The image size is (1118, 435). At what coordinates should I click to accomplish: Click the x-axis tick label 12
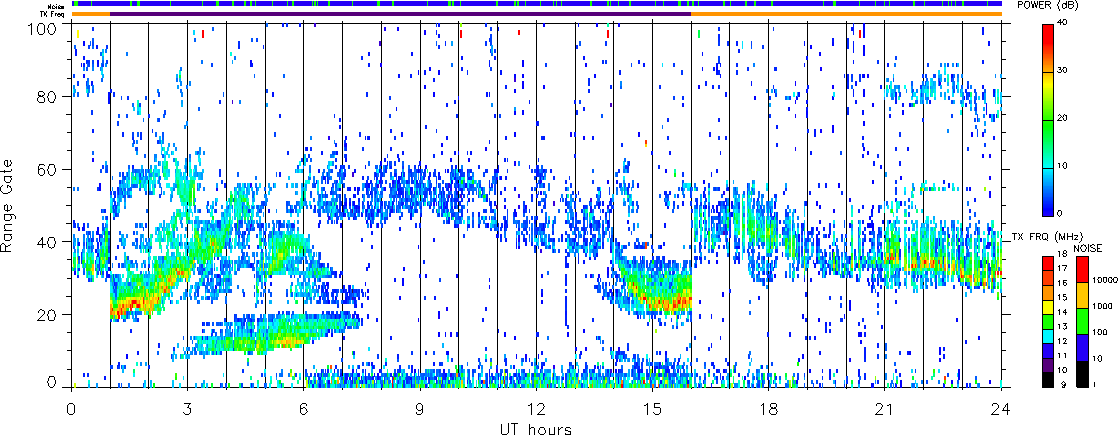(x=536, y=410)
